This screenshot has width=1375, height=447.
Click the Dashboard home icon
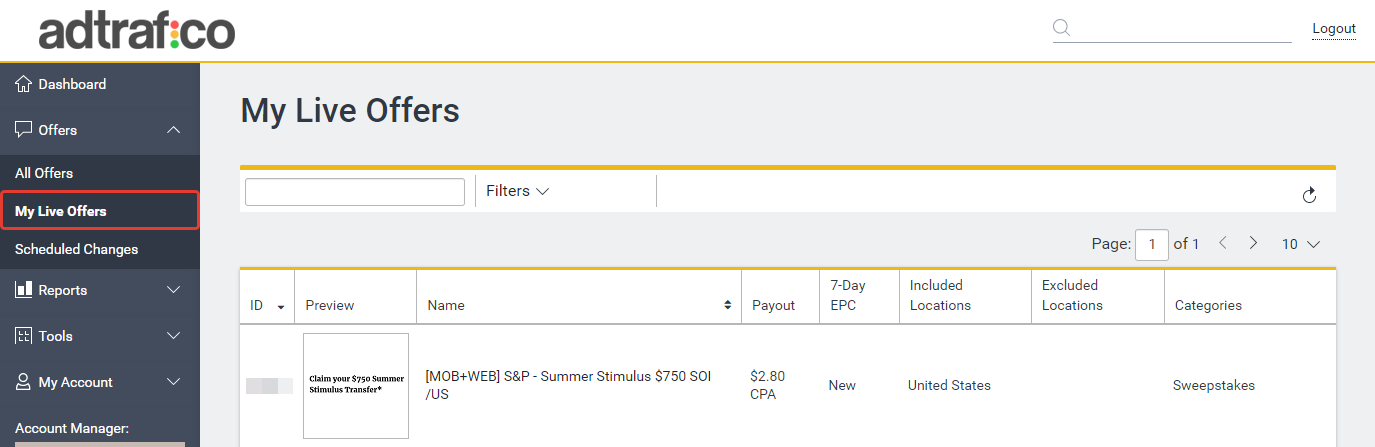point(24,84)
